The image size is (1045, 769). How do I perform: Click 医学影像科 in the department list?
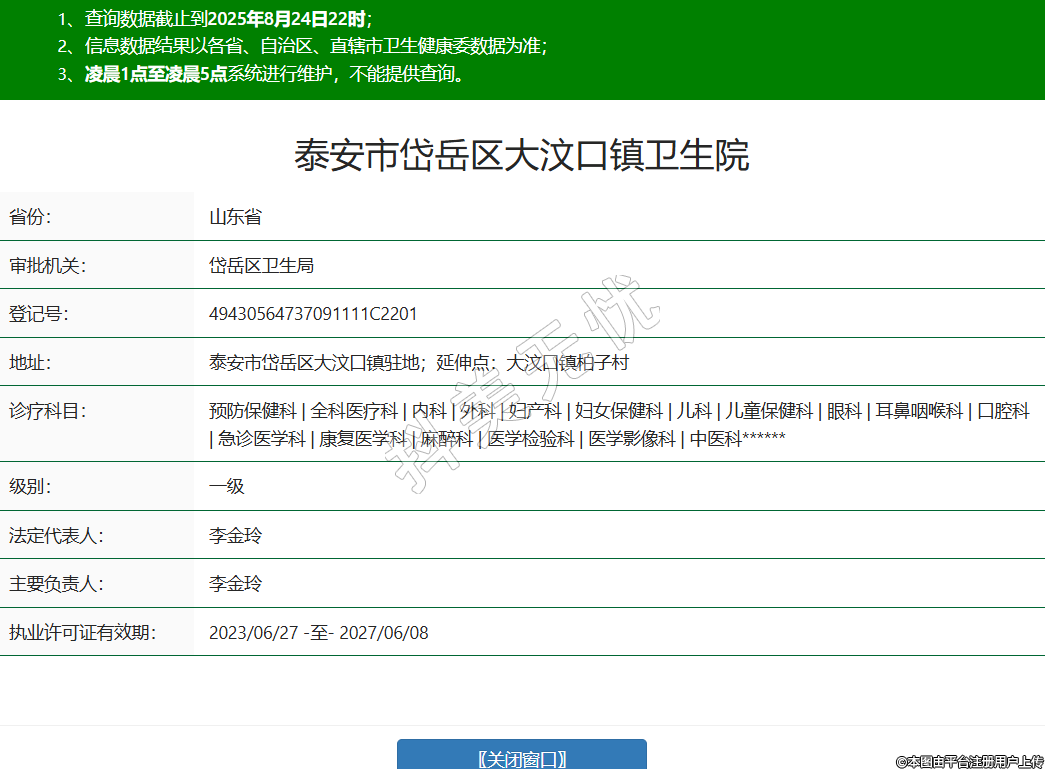tap(631, 439)
